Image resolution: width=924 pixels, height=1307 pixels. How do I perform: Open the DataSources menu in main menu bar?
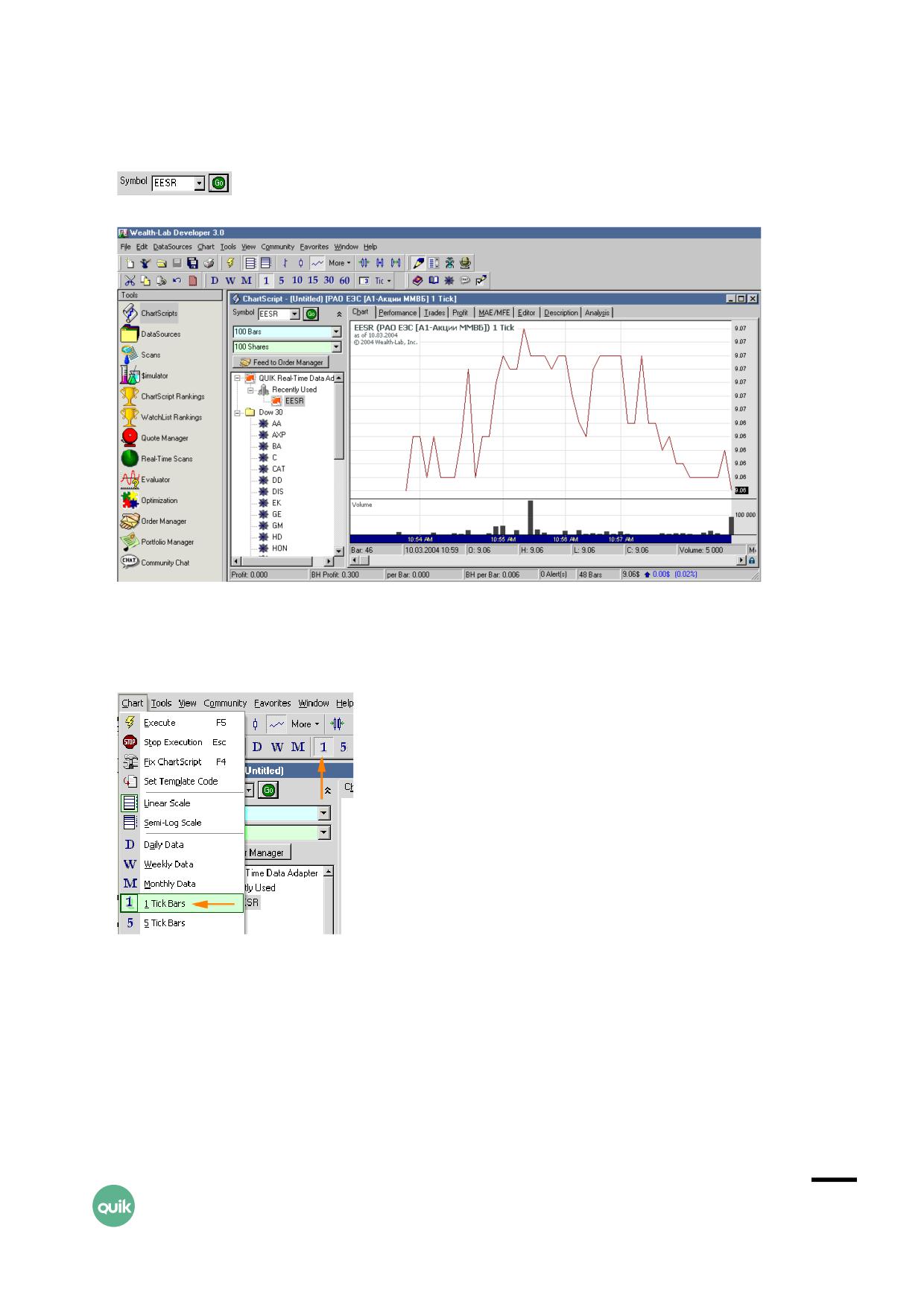coord(172,247)
